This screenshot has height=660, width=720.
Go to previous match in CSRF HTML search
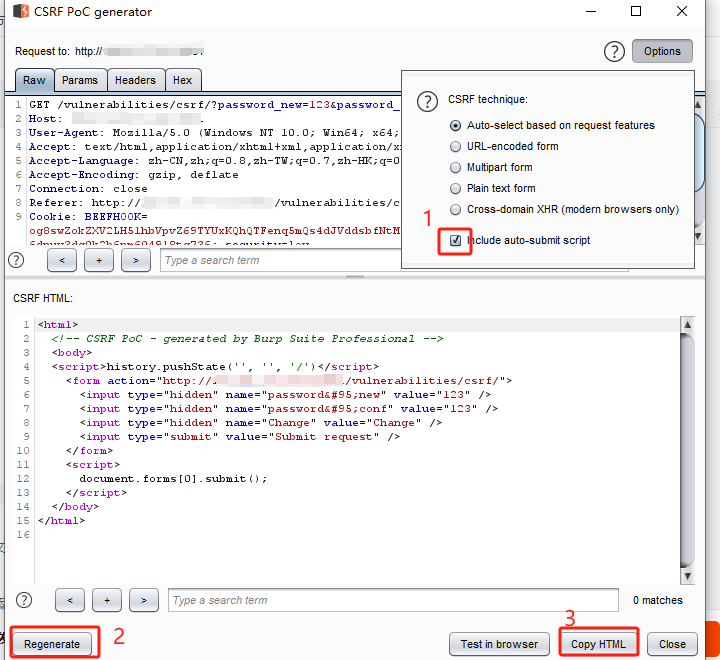point(70,600)
